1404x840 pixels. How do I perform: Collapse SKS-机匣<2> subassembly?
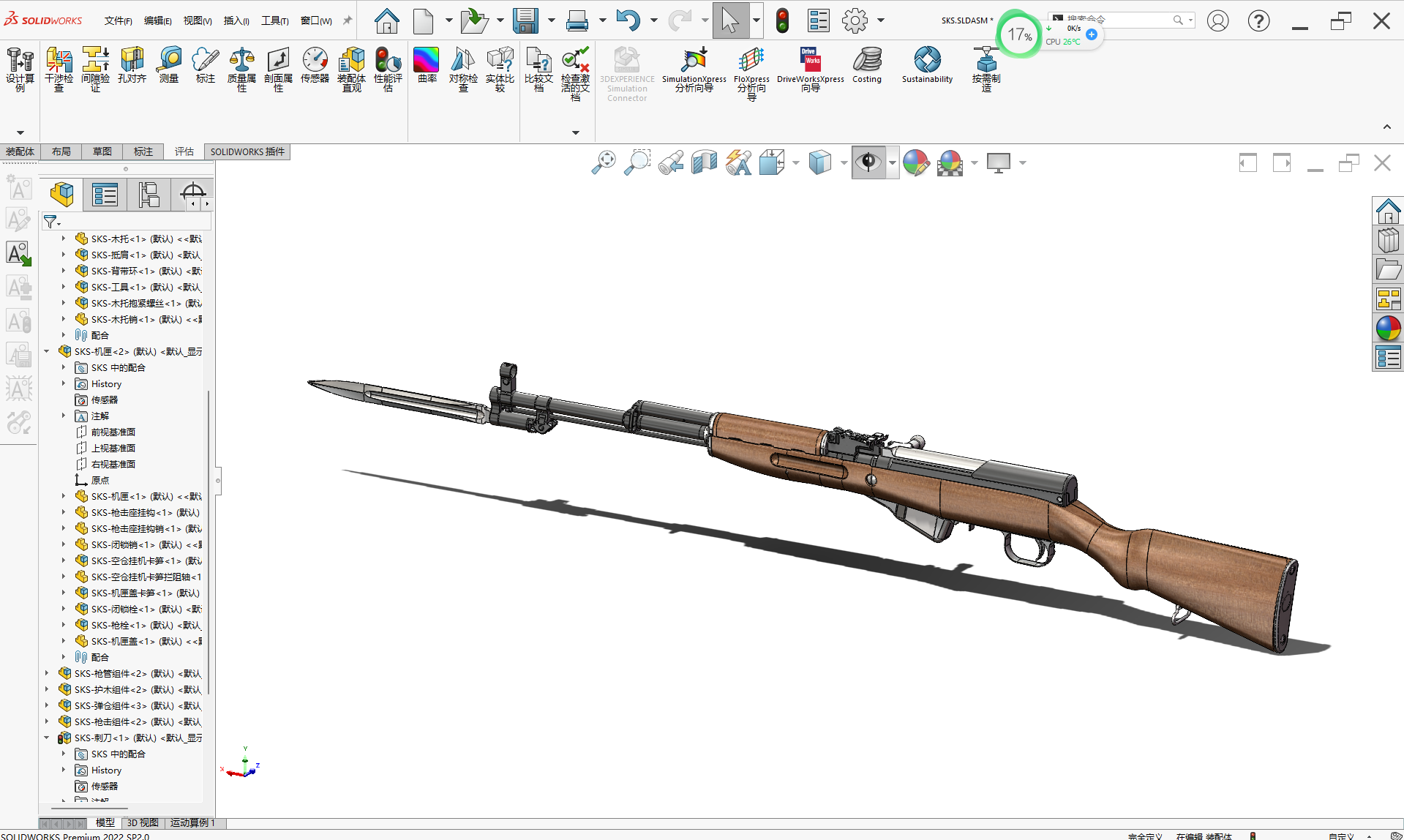[x=47, y=351]
